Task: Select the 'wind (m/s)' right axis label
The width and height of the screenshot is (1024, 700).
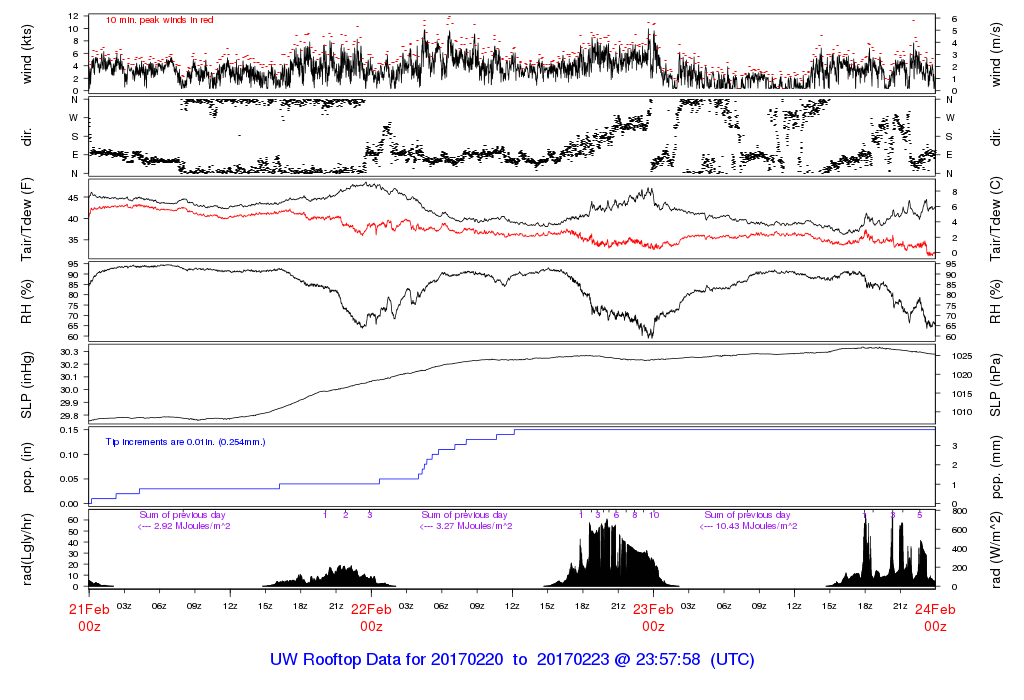Action: 996,54
